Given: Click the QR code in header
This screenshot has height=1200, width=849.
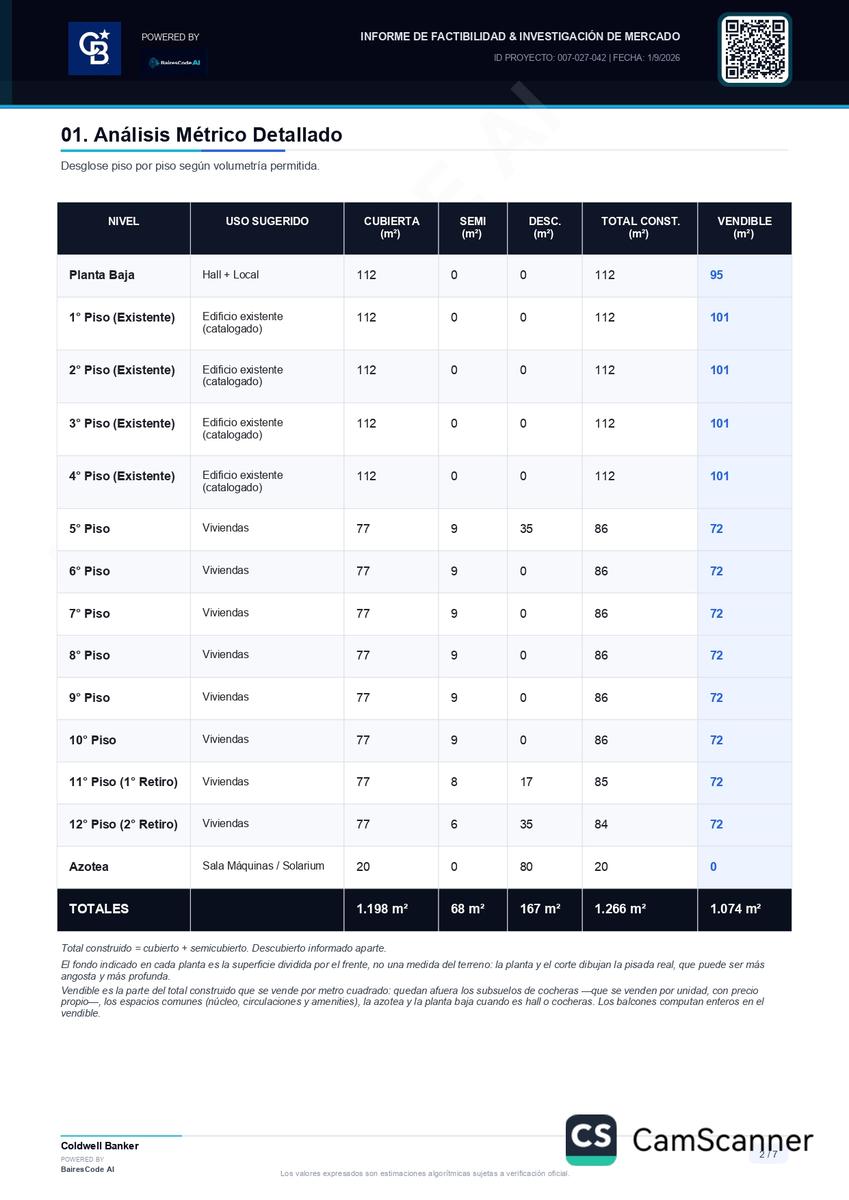Looking at the screenshot, I should point(755,49).
